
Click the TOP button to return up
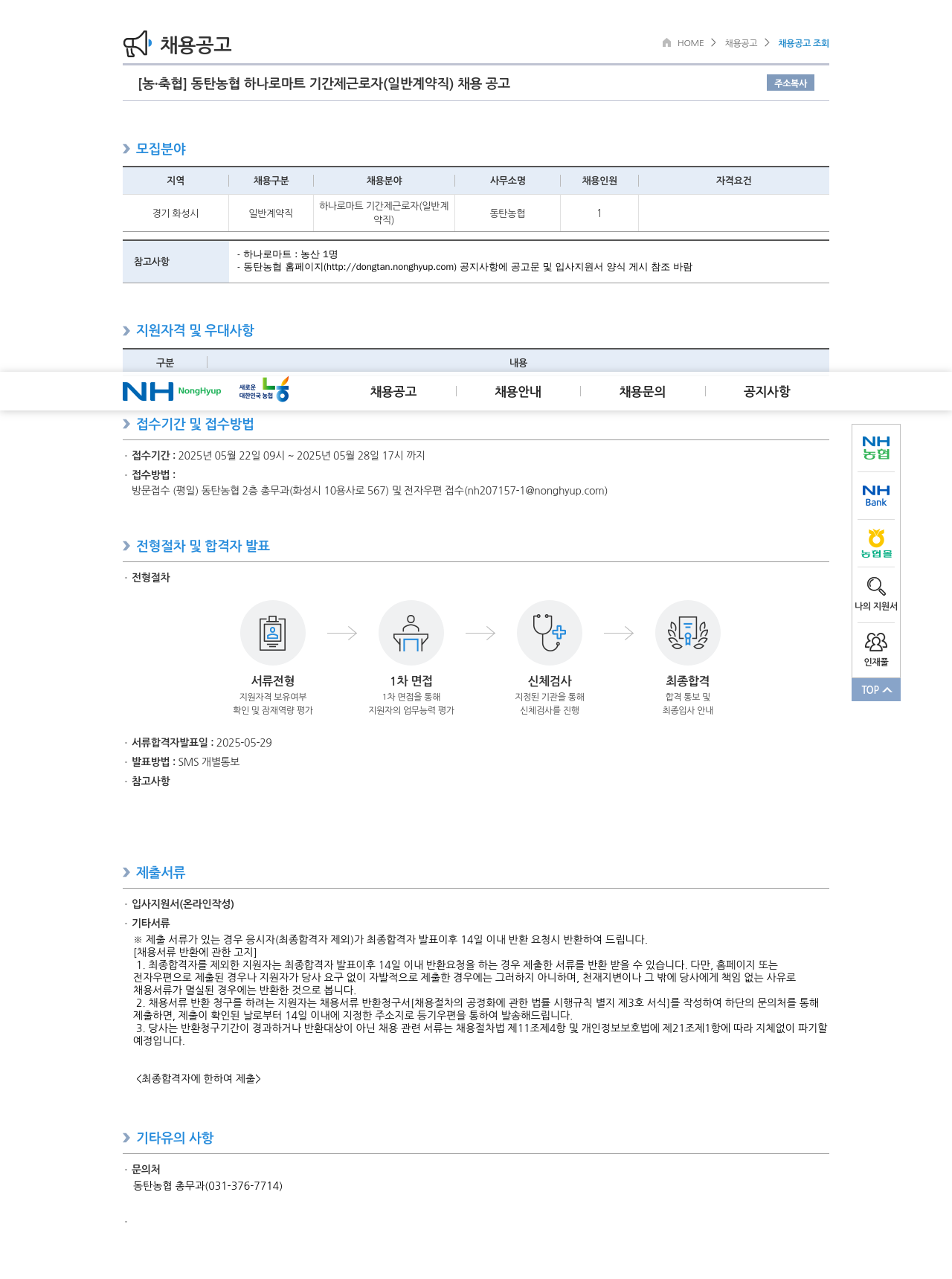(x=876, y=689)
